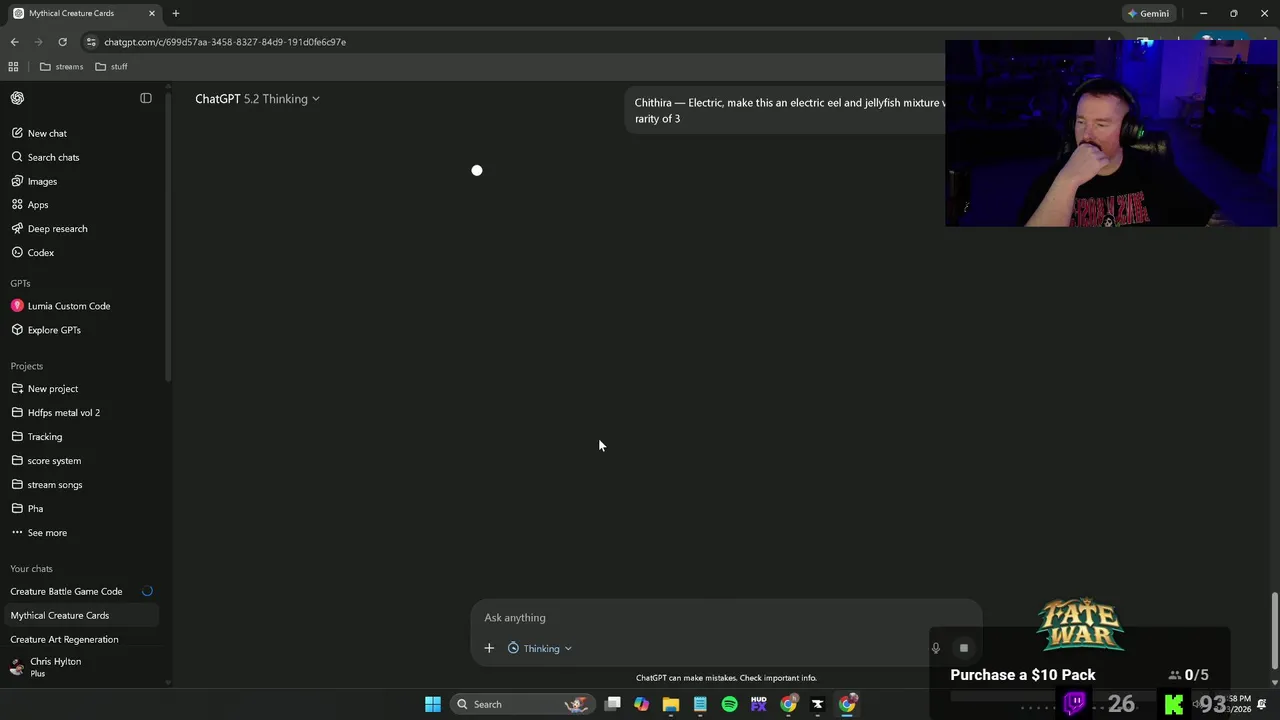Collapse the sidebar with the panel icon
1280x720 pixels.
point(146,98)
